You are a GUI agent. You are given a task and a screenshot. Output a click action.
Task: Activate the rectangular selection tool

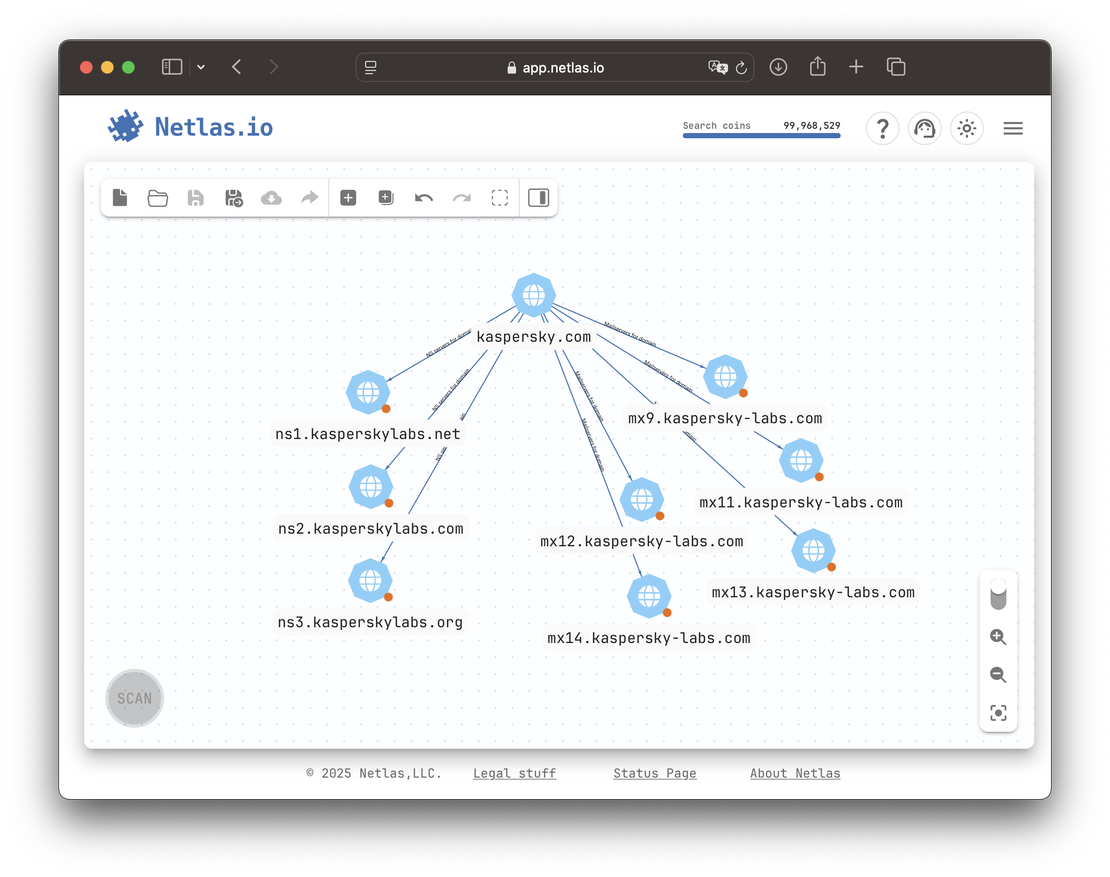pyautogui.click(x=499, y=197)
